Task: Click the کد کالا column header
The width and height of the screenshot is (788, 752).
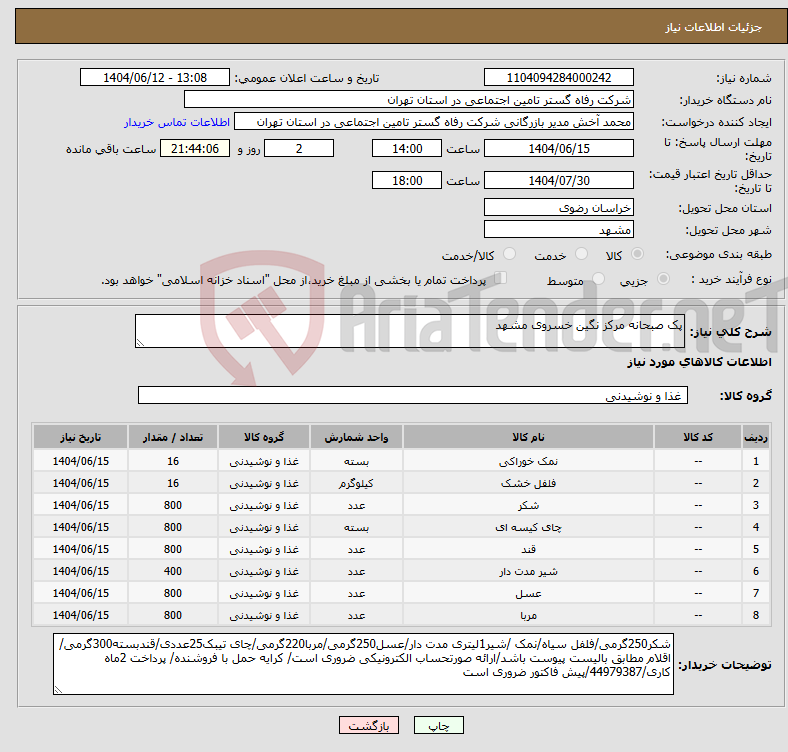Action: click(698, 437)
